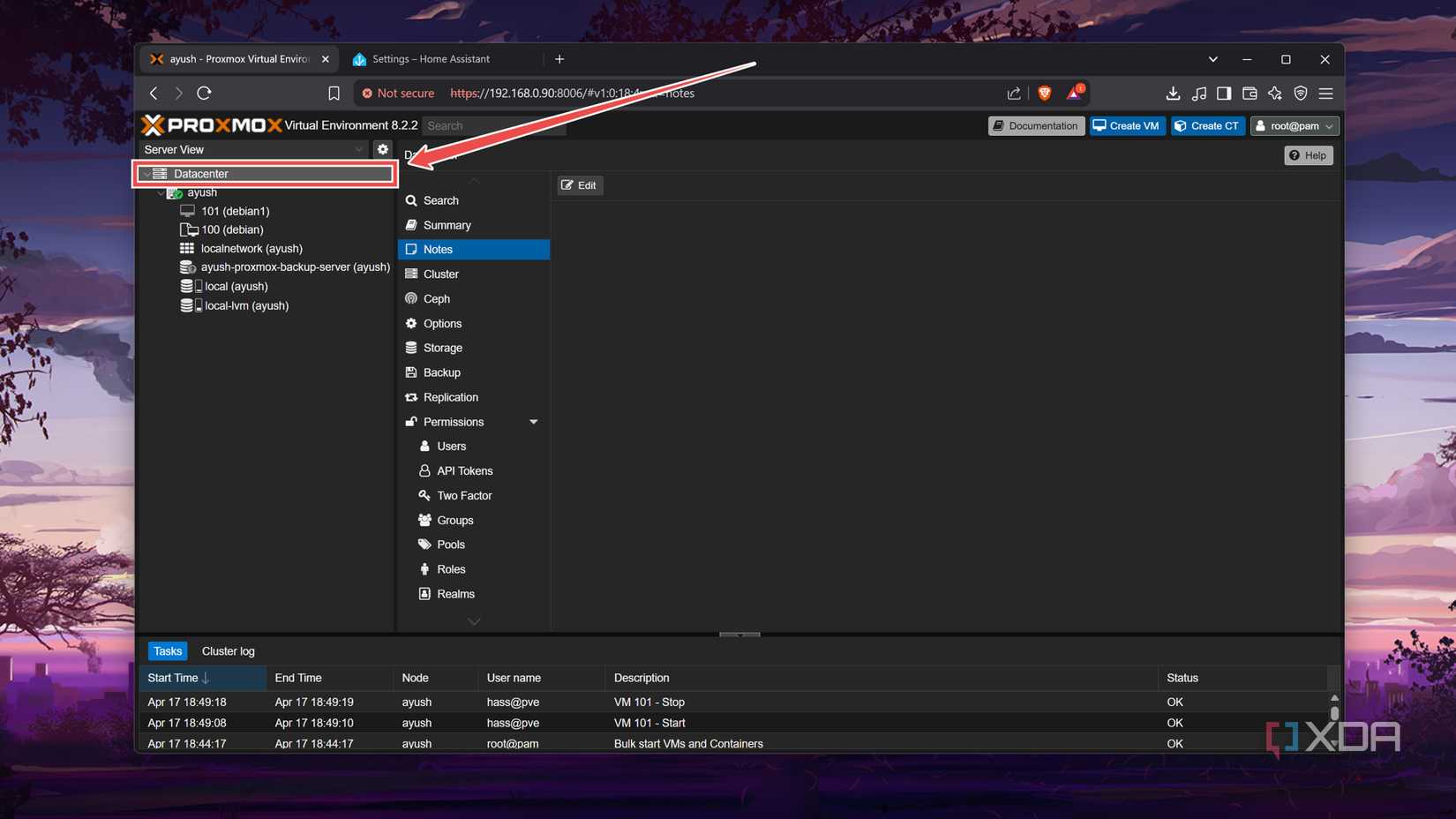
Task: Open the Cluster section icon
Action: (x=411, y=274)
